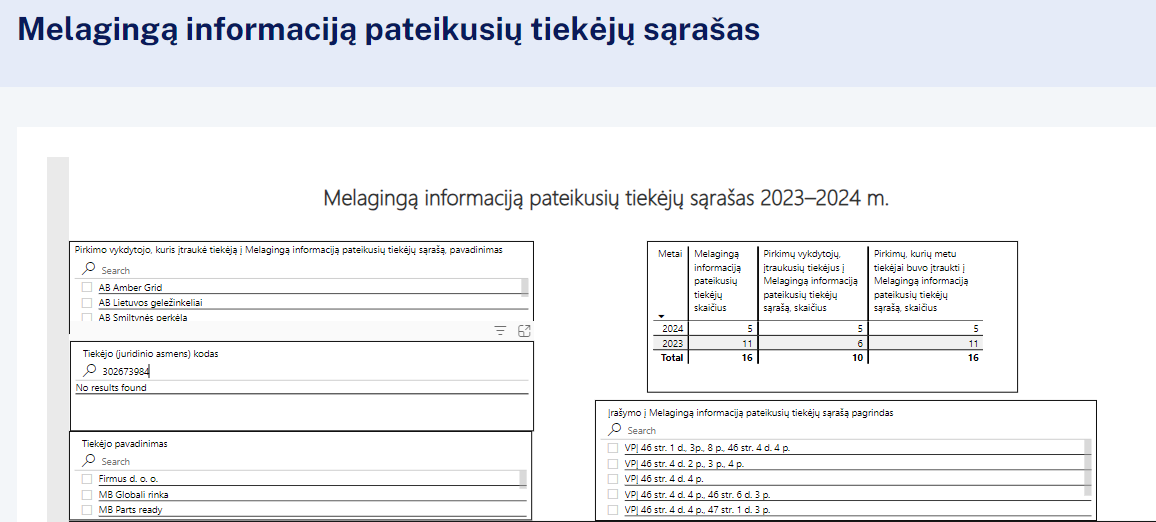Click the search icon beside code 302673984
Image resolution: width=1156 pixels, height=522 pixels.
[89, 371]
